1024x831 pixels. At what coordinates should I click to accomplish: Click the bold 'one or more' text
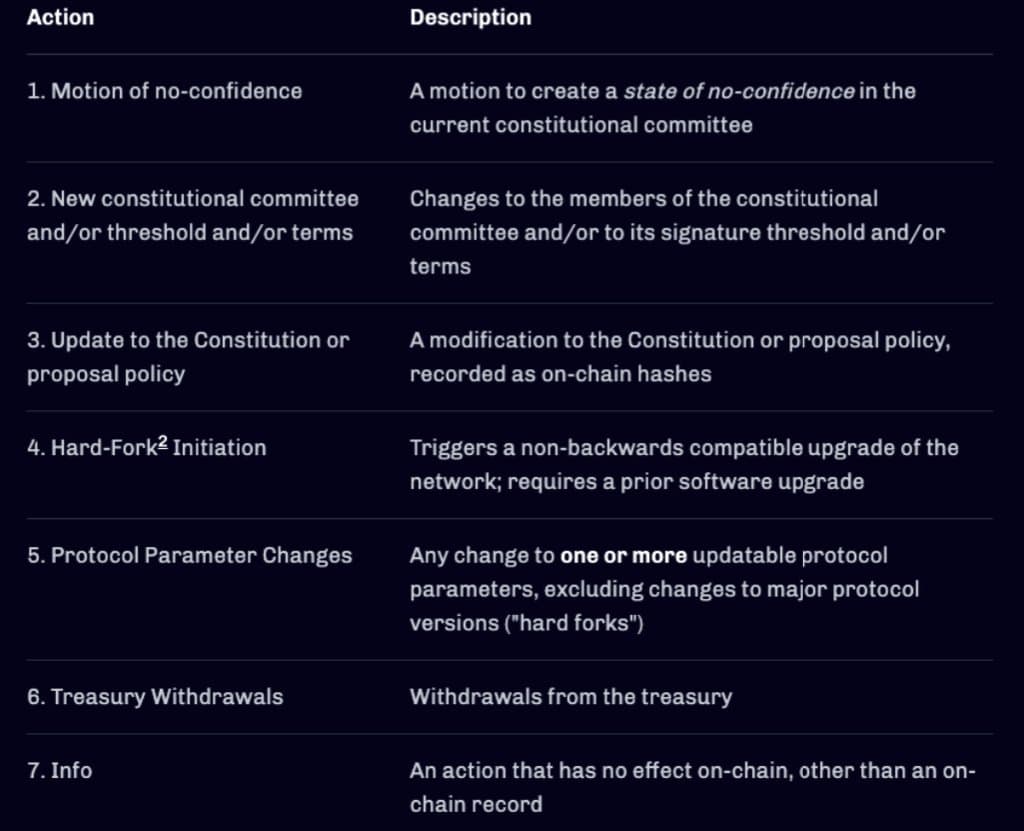click(x=623, y=555)
